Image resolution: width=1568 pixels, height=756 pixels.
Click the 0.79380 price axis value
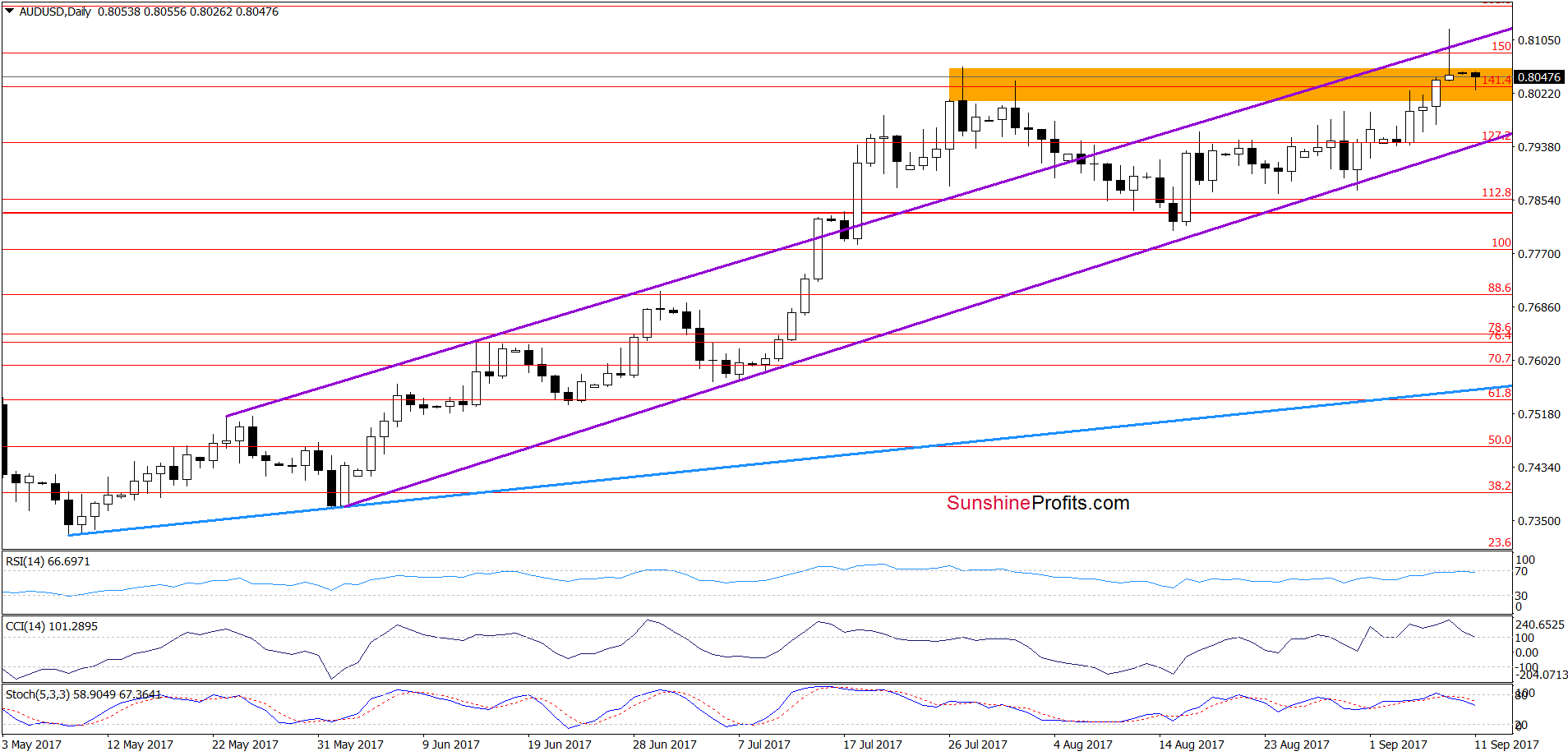pos(1539,147)
